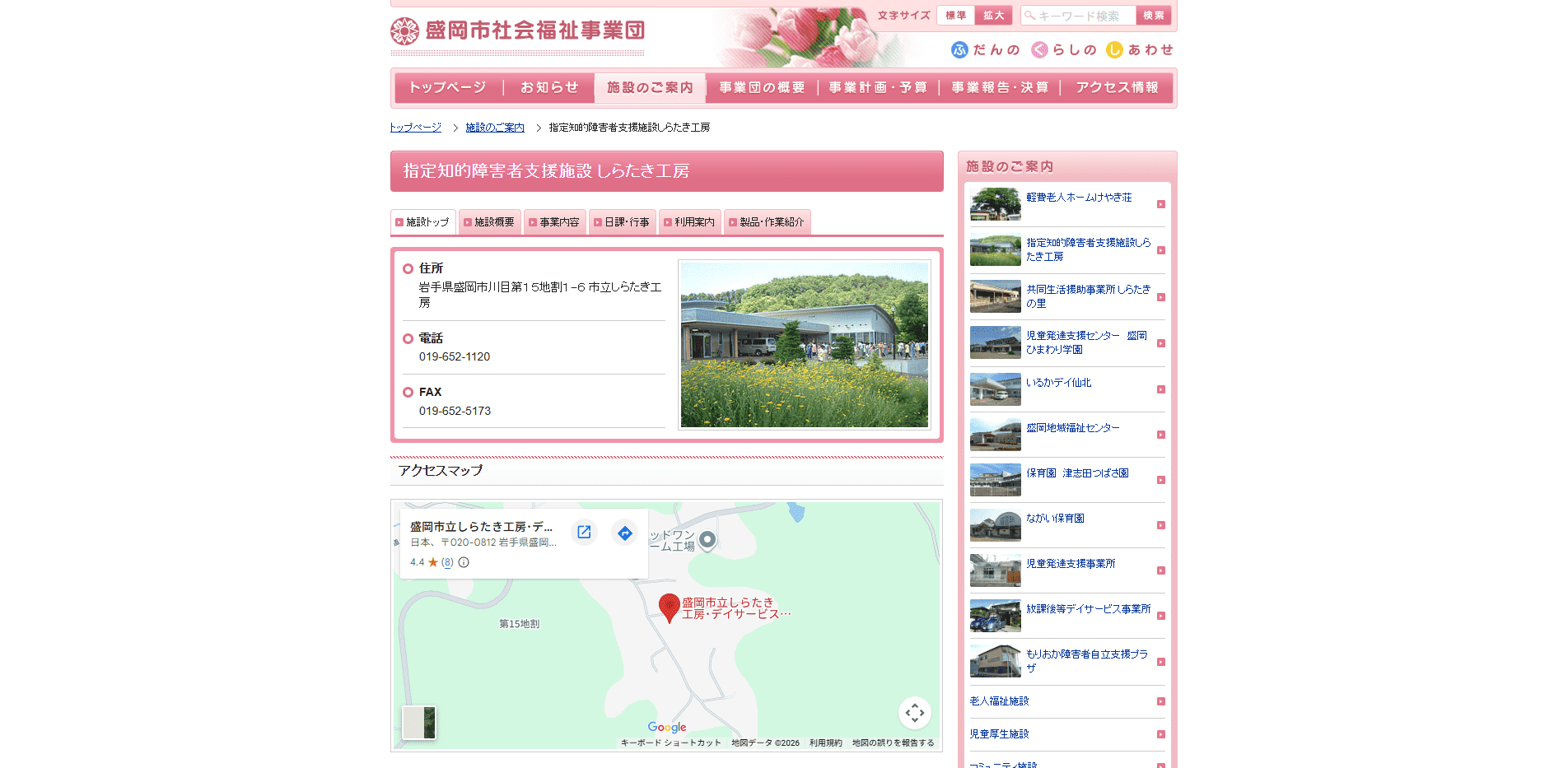
Task: Click the red 盛岡市立しらたき工房 map pin
Action: pos(670,608)
